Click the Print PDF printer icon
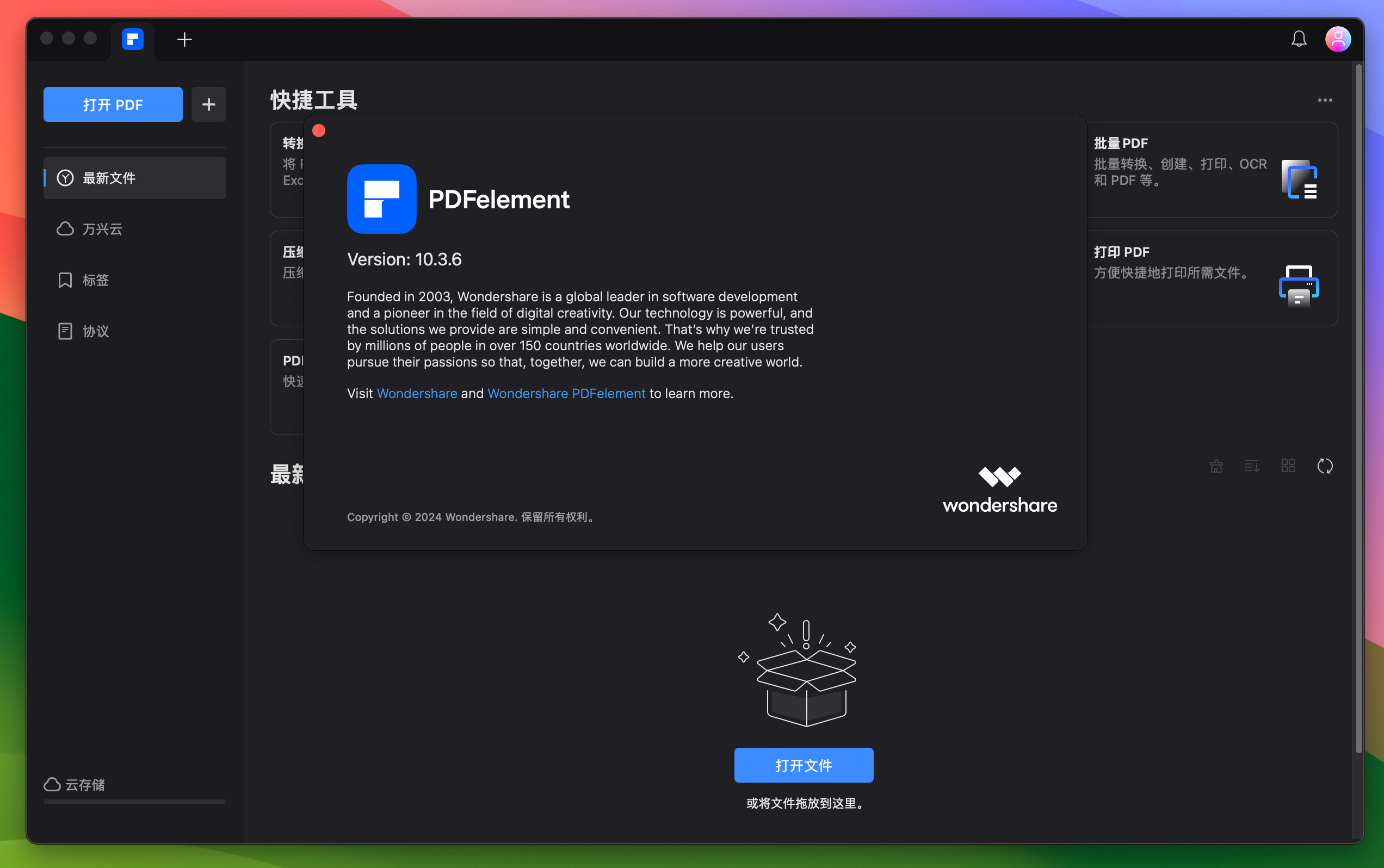 (1299, 286)
